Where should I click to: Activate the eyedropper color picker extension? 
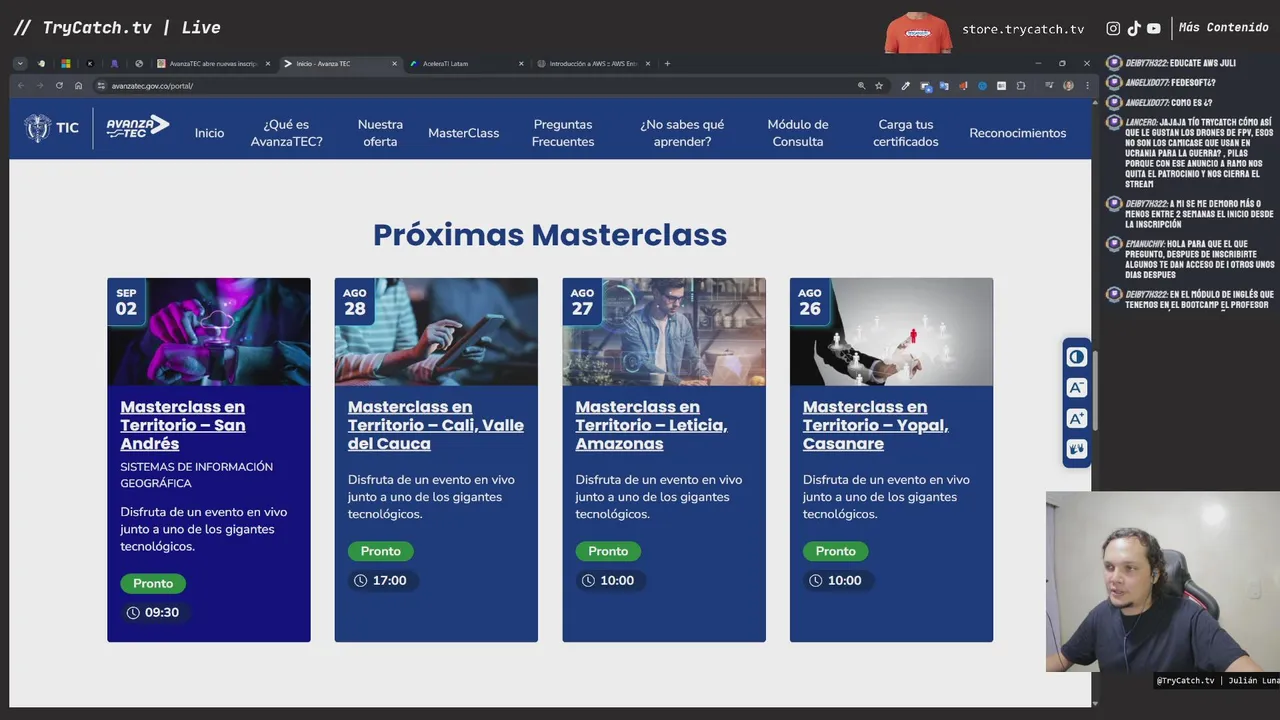click(x=906, y=86)
